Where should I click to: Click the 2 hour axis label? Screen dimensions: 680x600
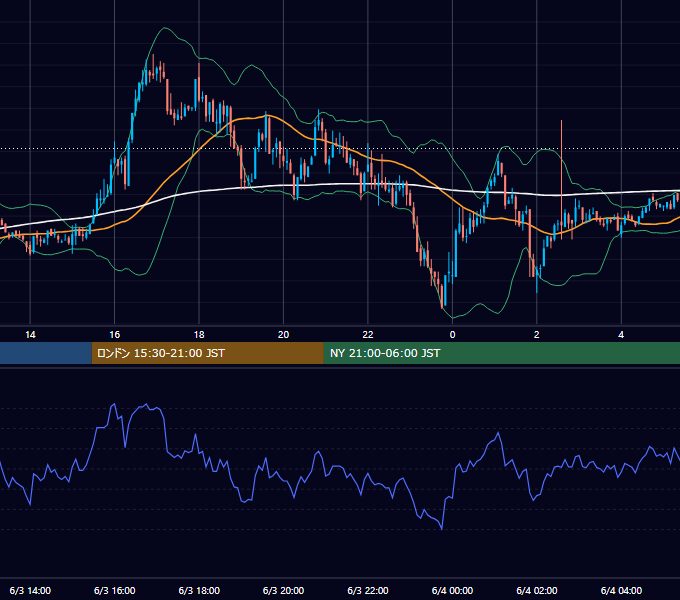coord(536,335)
